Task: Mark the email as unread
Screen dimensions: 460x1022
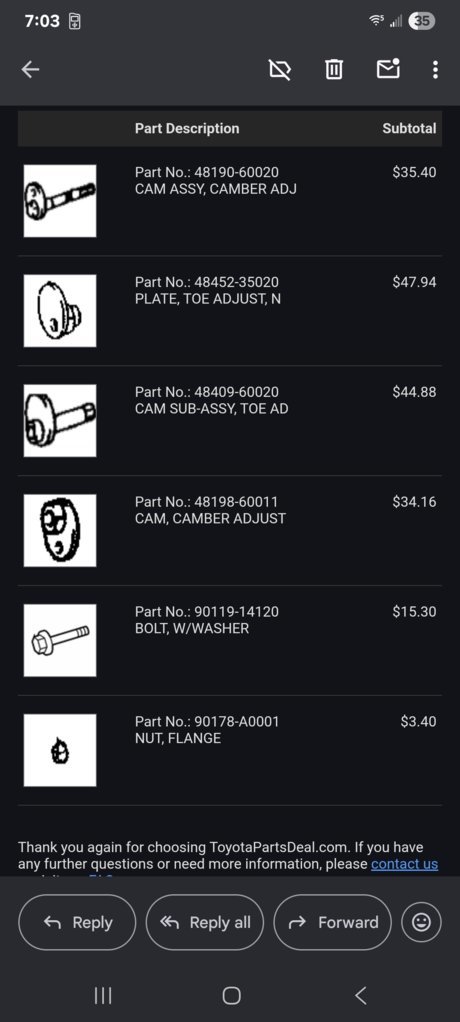Action: tap(388, 68)
